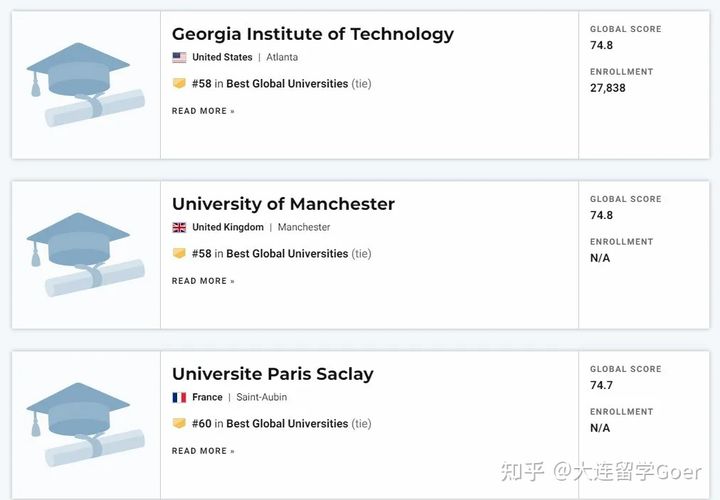The height and width of the screenshot is (500, 720).
Task: Click the rank badge icon beside Manchester's #58
Action: coord(179,253)
